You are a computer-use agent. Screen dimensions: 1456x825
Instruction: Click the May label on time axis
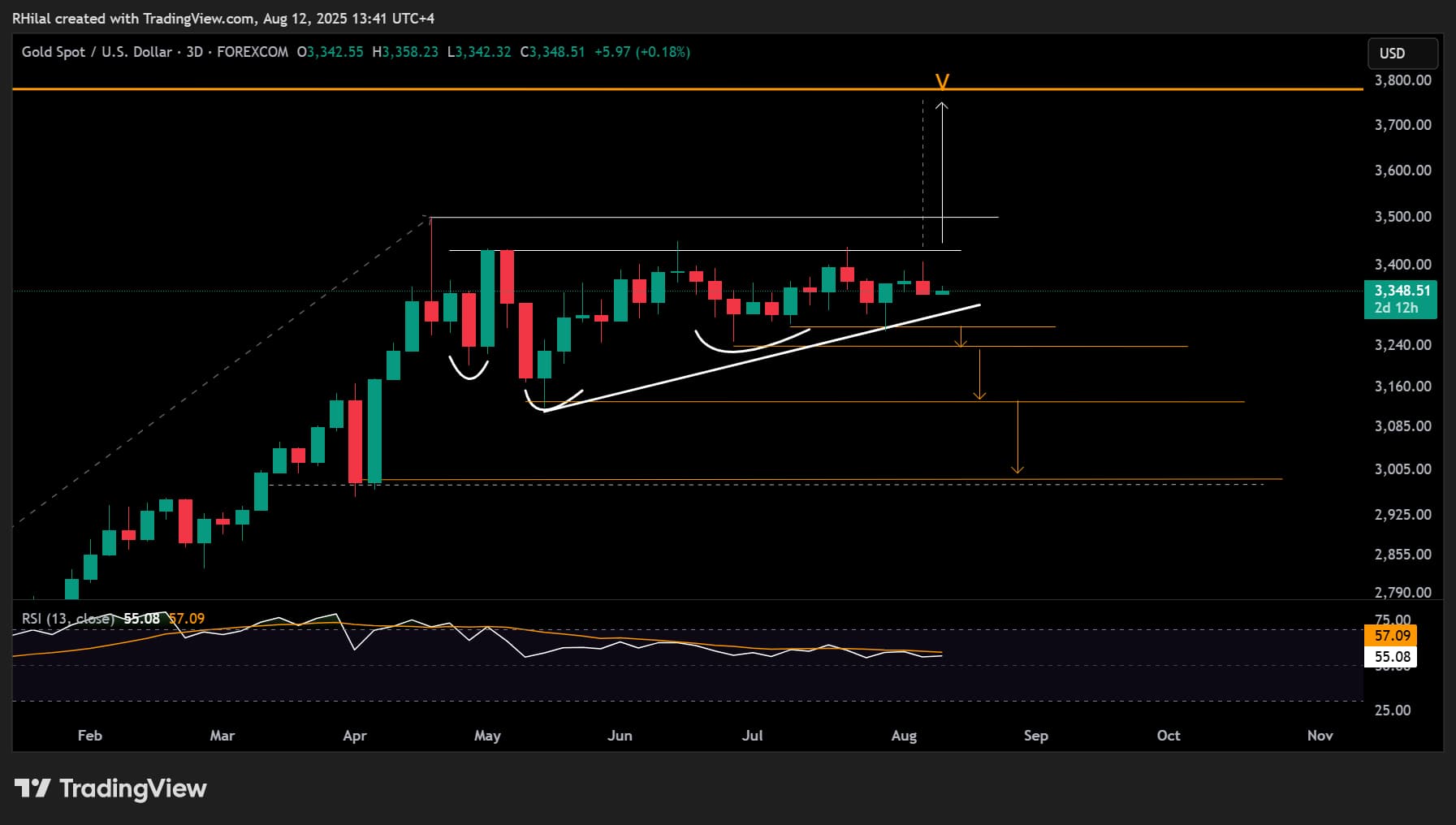[x=487, y=736]
